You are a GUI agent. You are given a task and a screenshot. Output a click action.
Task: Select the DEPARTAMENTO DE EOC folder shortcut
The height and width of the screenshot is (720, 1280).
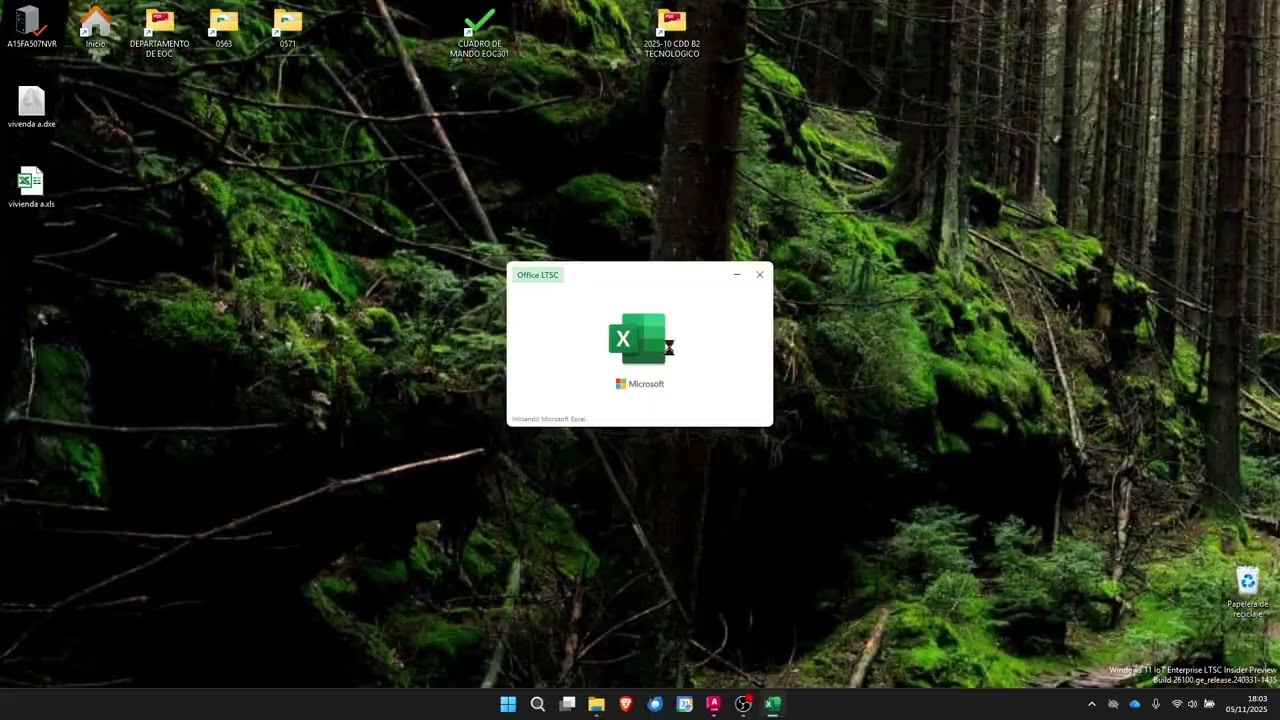pyautogui.click(x=159, y=32)
